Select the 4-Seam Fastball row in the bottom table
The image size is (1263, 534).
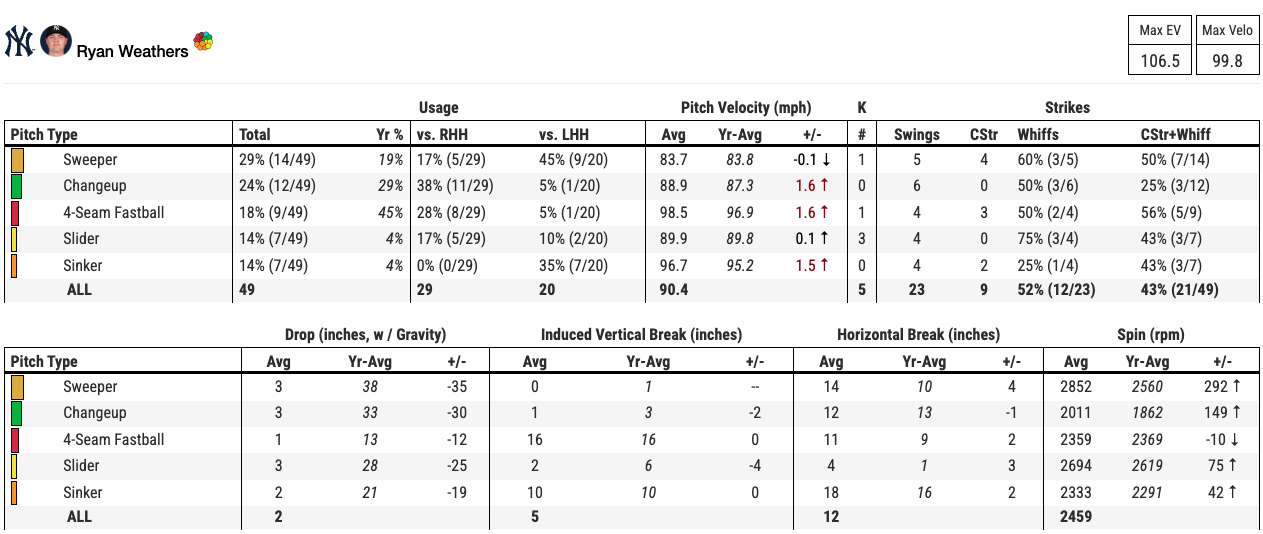113,440
